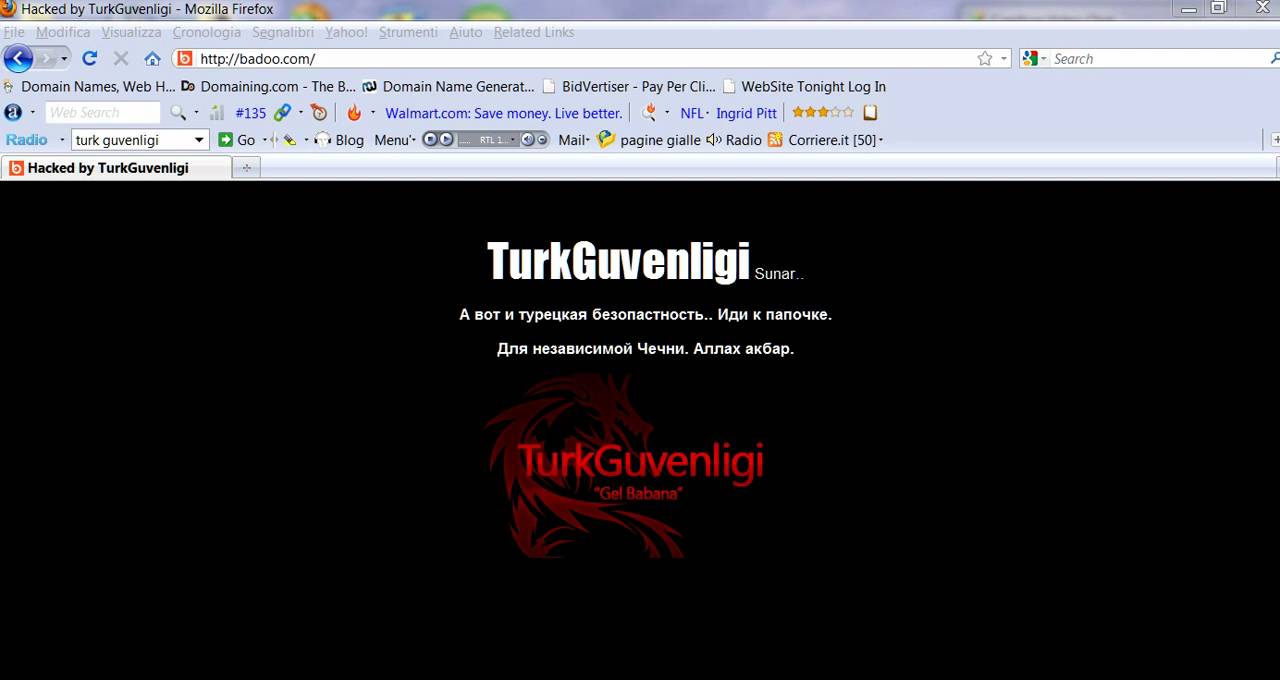
Task: Open the Visualizza menu
Action: tap(131, 32)
